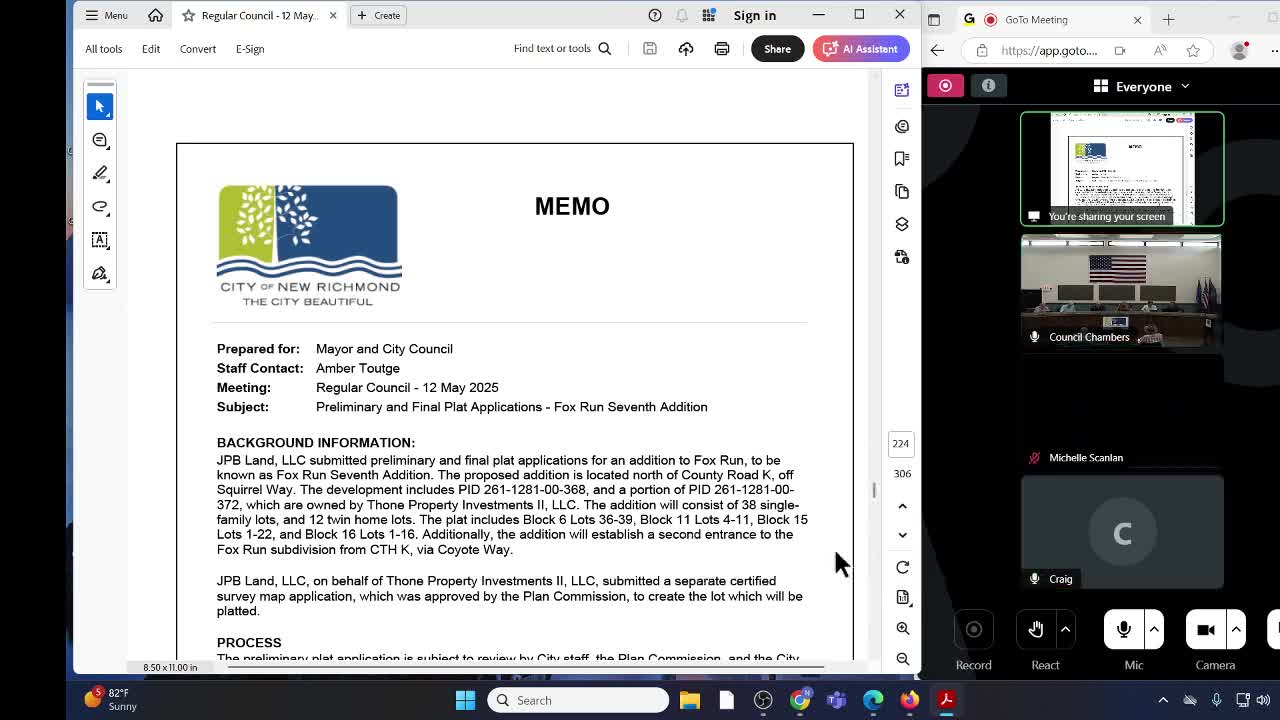Image resolution: width=1280 pixels, height=720 pixels.
Task: Upload document to cloud storage
Action: coord(686,49)
